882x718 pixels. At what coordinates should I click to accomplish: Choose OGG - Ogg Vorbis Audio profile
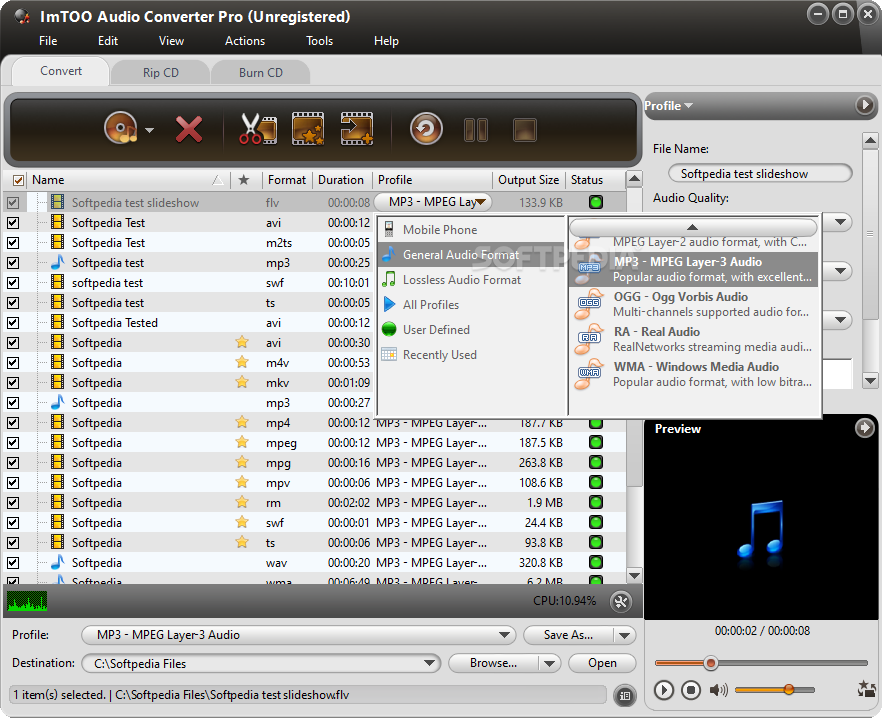click(x=694, y=304)
